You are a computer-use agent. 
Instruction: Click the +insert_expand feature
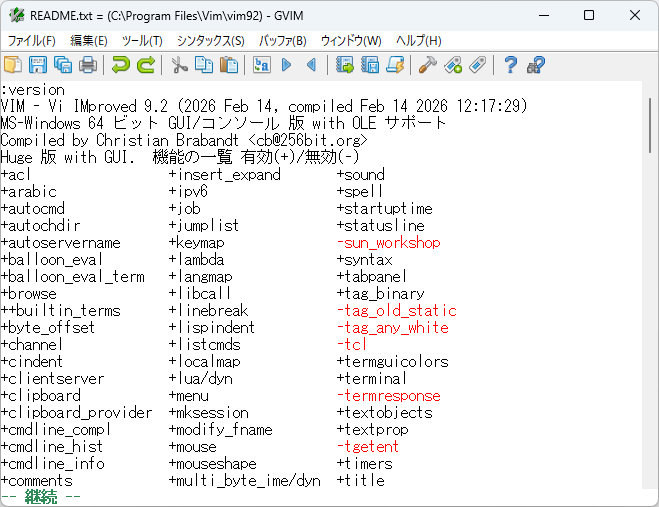[x=225, y=174]
